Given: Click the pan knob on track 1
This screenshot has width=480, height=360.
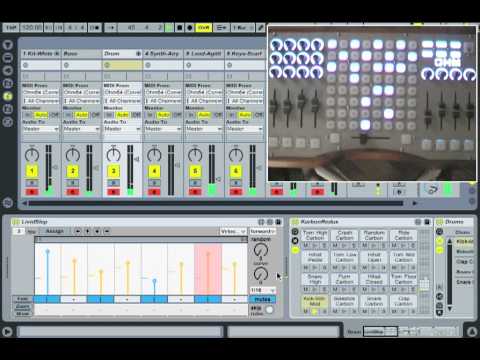Looking at the screenshot, I should click(32, 155).
